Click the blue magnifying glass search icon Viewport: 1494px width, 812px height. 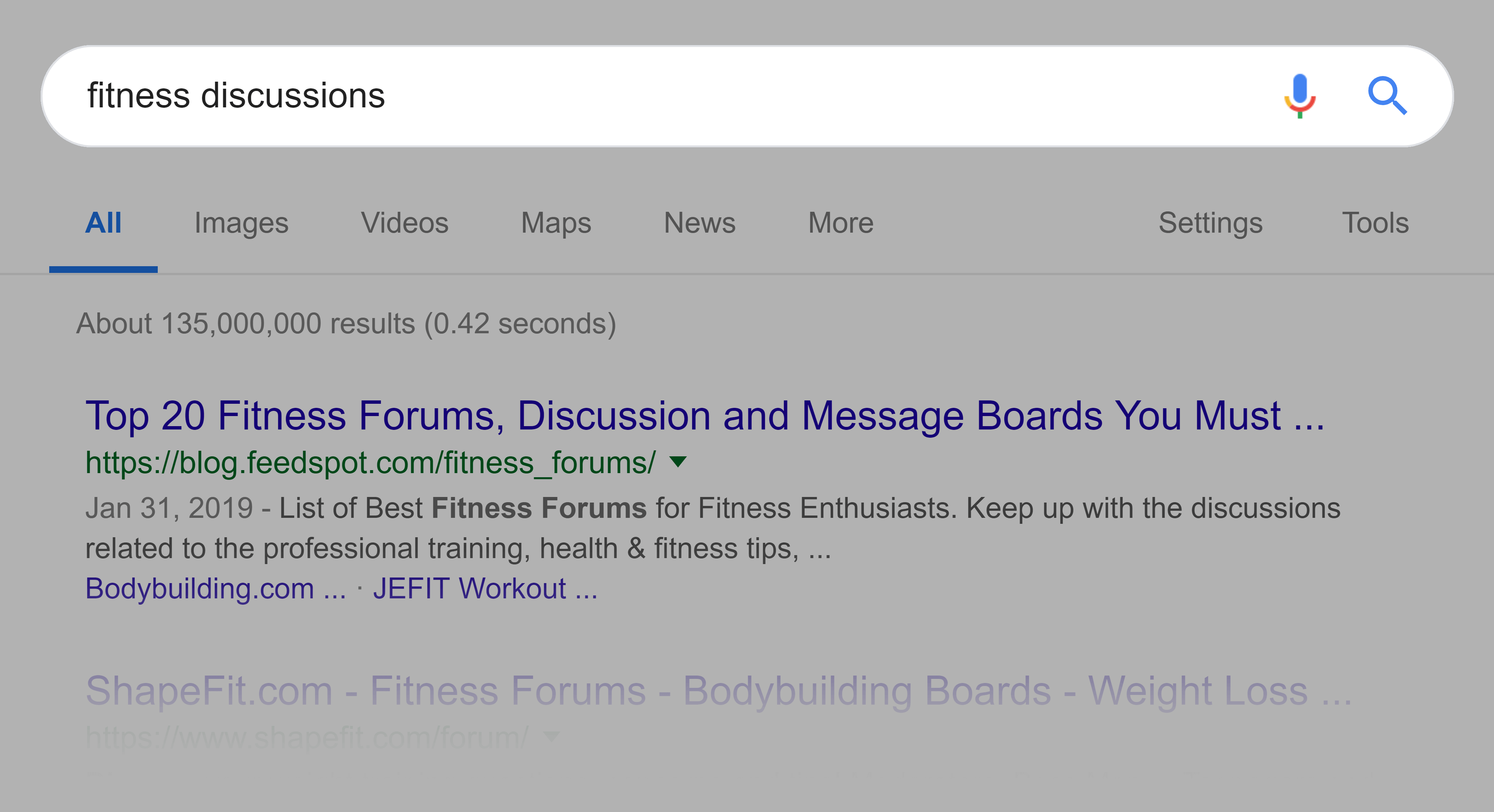pos(1387,96)
